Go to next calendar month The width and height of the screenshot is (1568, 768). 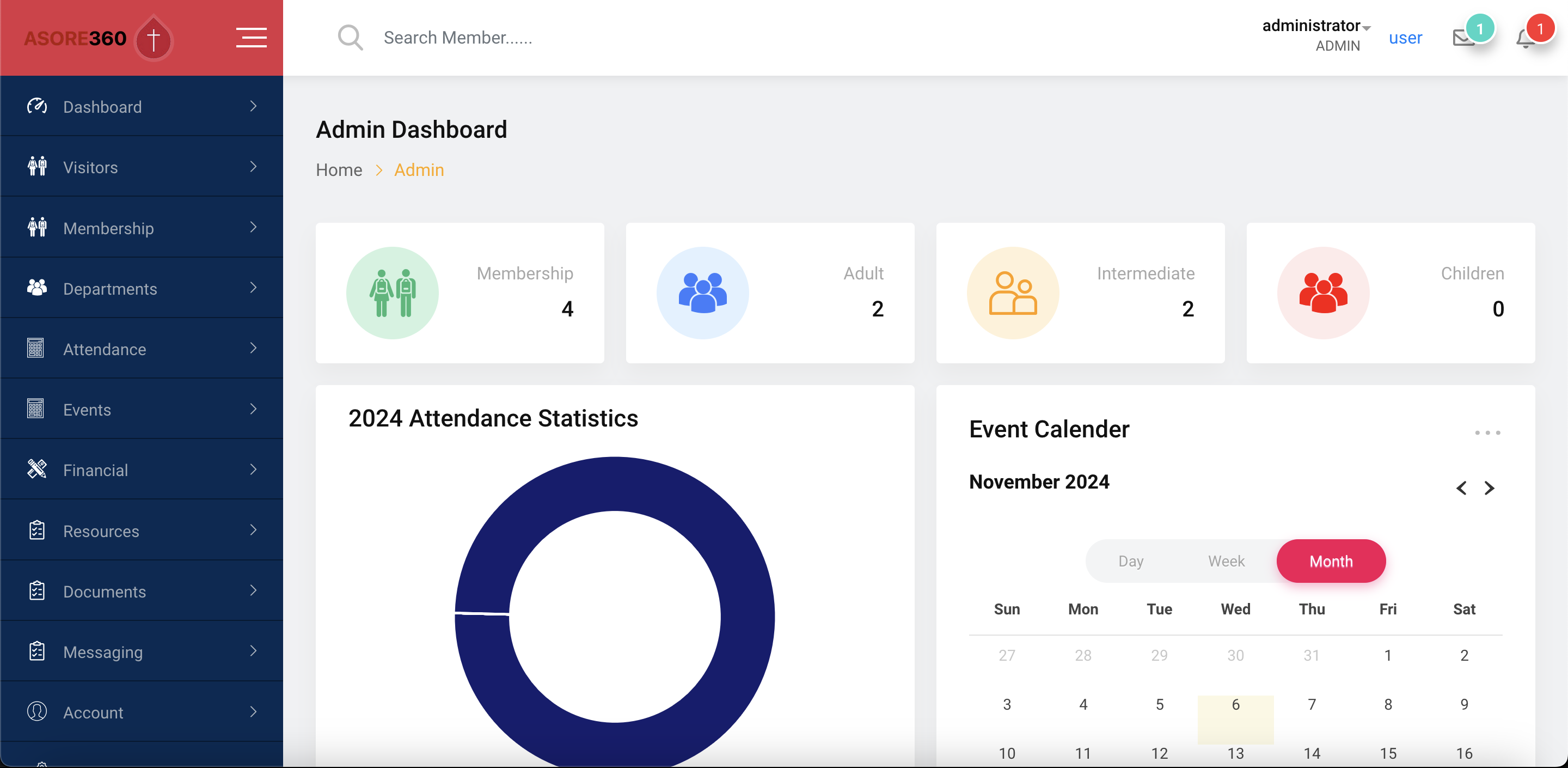[1489, 488]
